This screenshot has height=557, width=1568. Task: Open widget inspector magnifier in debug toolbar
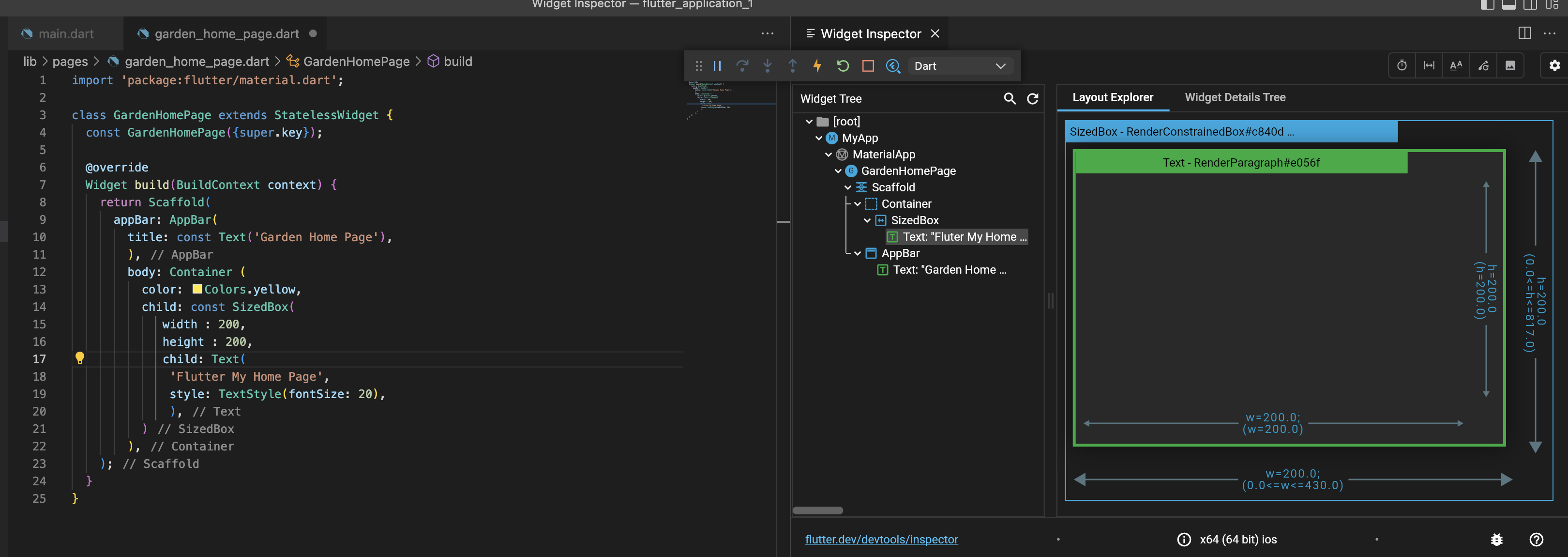pyautogui.click(x=893, y=66)
